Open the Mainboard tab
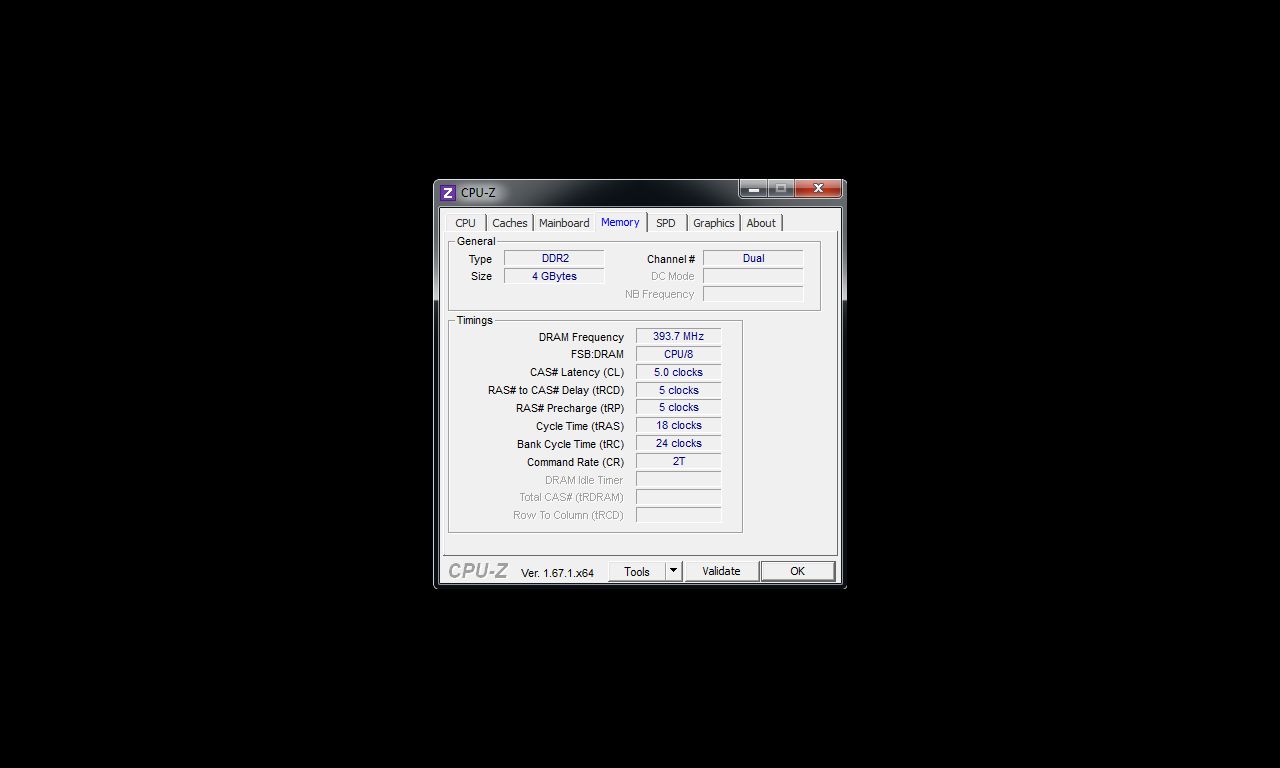 tap(564, 223)
